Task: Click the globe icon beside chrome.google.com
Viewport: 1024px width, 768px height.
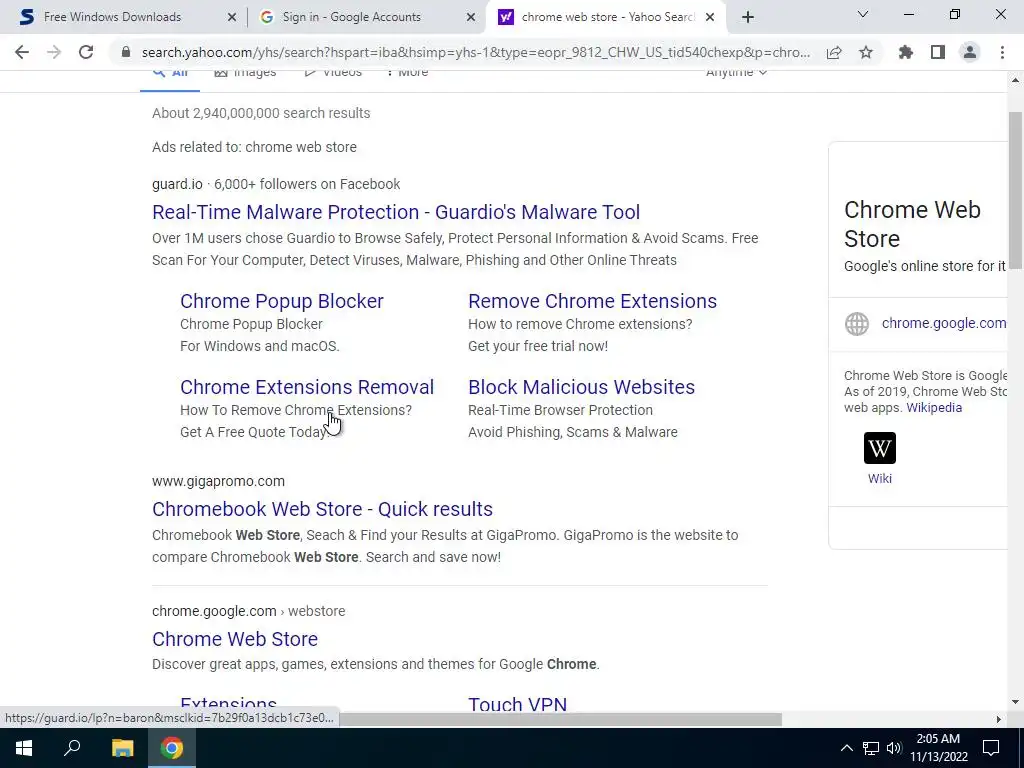Action: click(857, 324)
